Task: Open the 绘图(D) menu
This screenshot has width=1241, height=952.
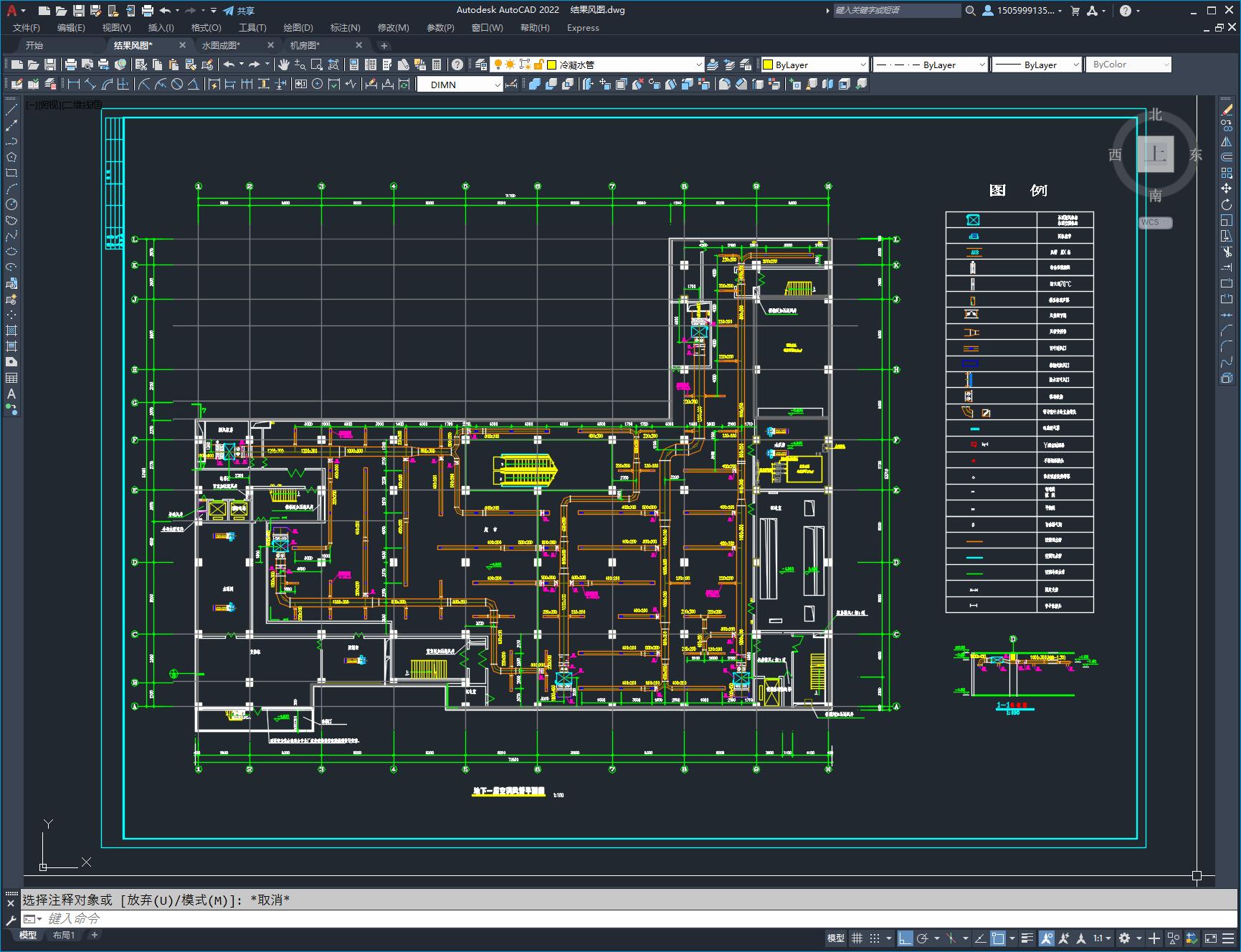Action: click(298, 27)
